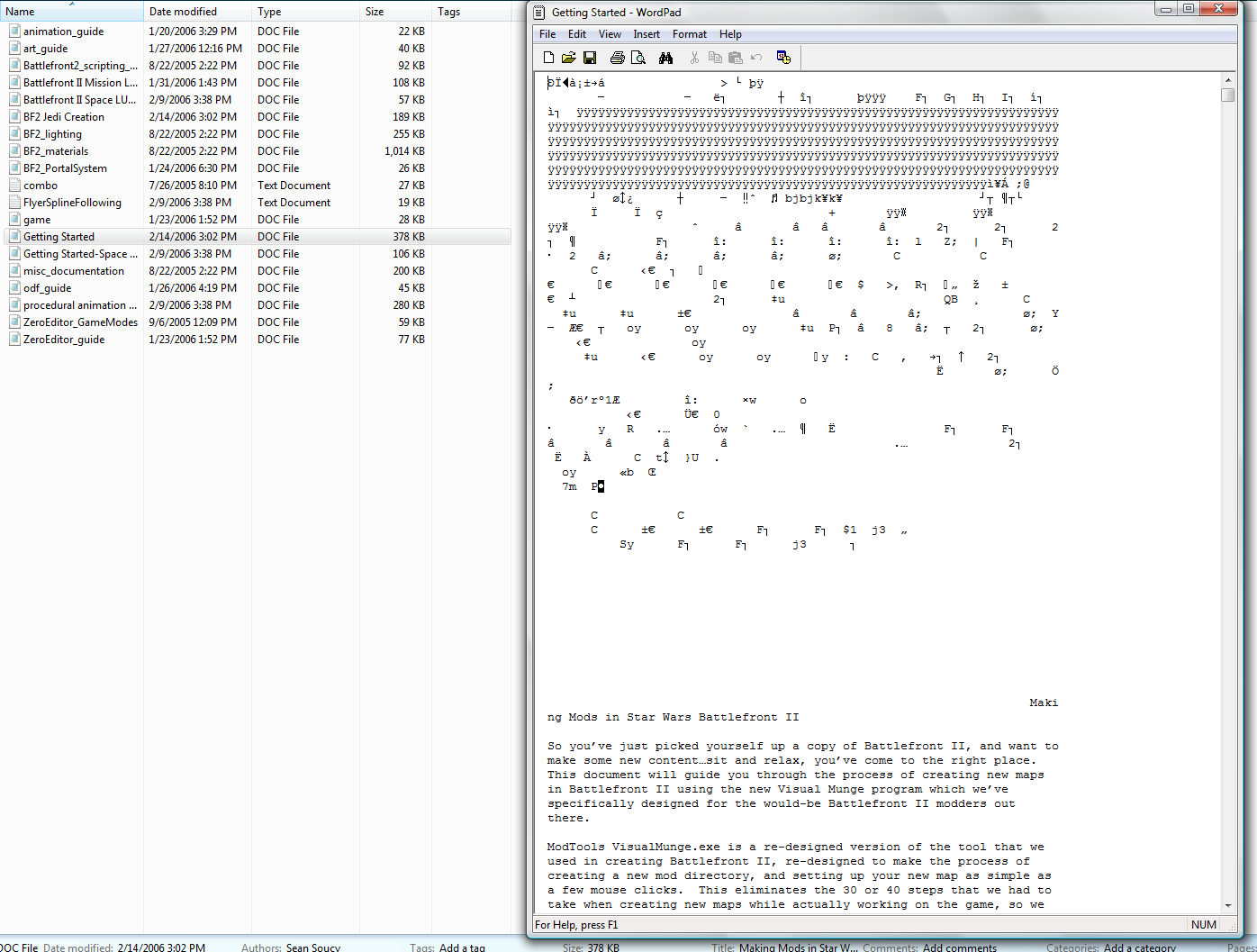Click the game file icon
The width and height of the screenshot is (1257, 952).
(x=14, y=219)
